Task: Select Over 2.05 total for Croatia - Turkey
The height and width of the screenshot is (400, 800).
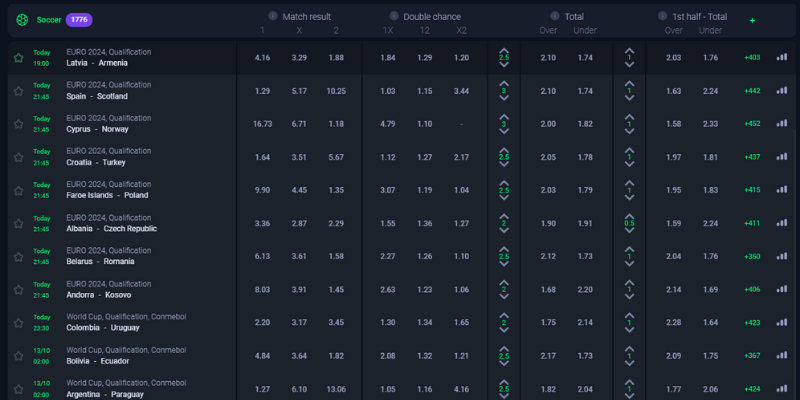Action: coord(548,157)
